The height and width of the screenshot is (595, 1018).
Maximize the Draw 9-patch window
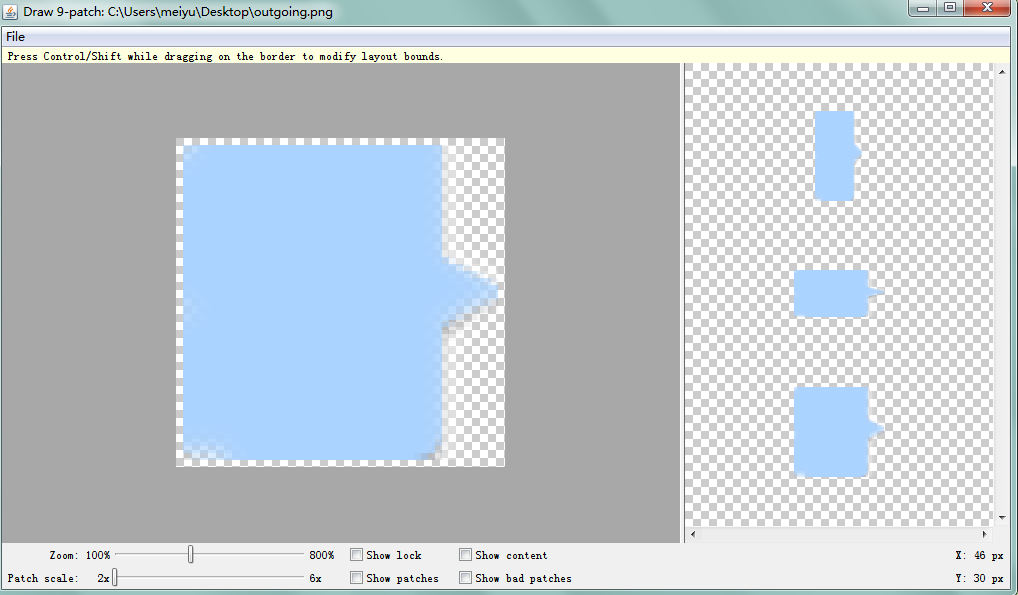[950, 8]
